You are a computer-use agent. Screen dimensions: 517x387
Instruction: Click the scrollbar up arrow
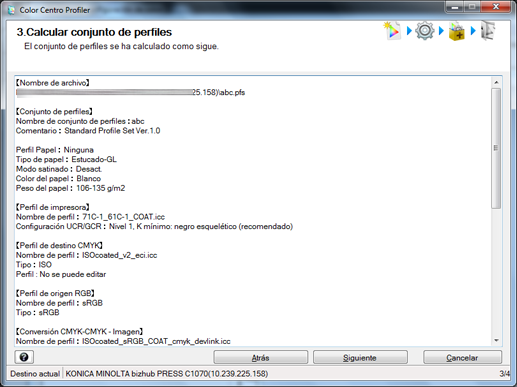click(x=496, y=82)
